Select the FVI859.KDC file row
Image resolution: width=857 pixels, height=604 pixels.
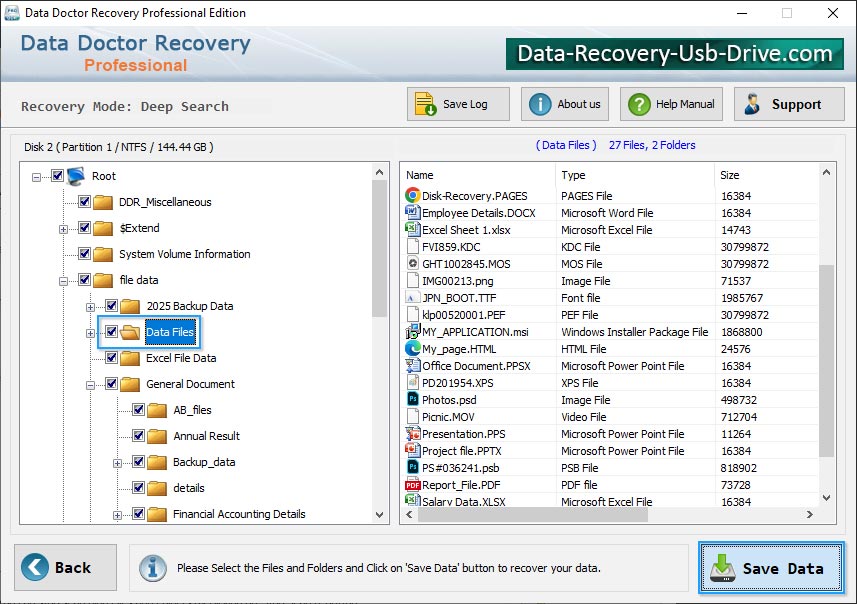tap(611, 247)
